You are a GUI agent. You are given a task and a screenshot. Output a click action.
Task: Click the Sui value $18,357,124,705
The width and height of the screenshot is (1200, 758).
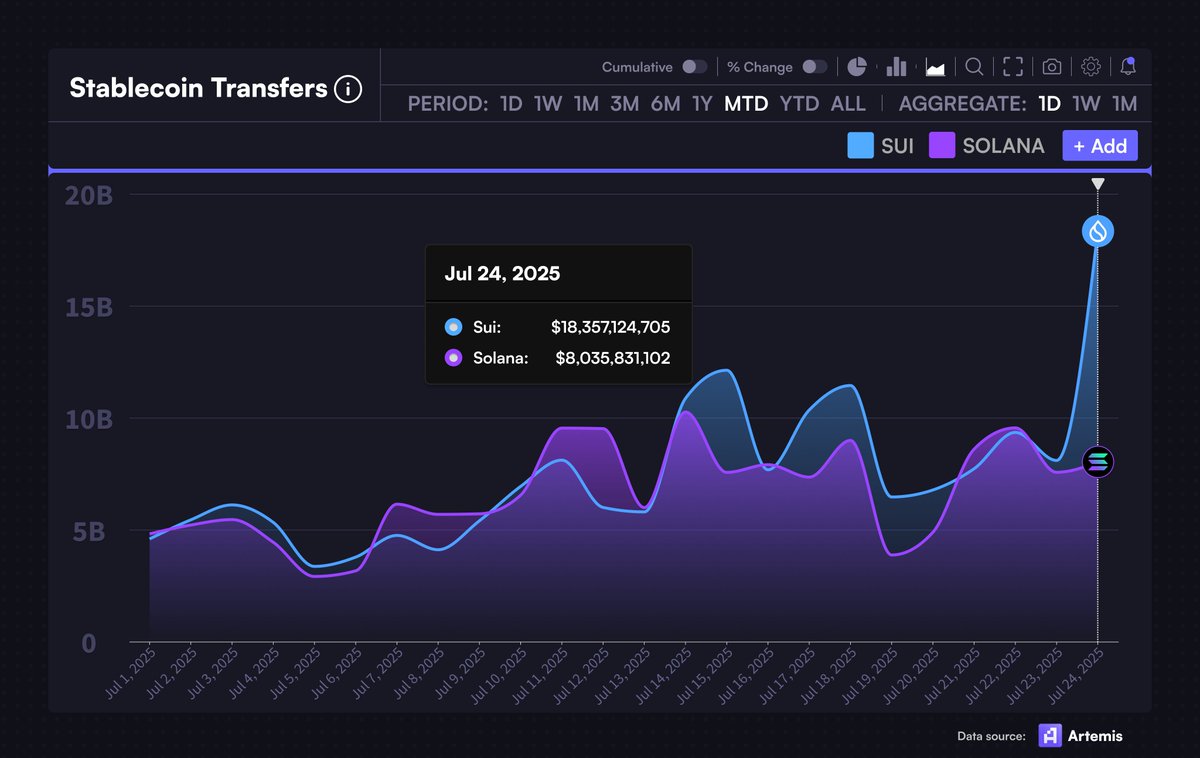(x=610, y=327)
